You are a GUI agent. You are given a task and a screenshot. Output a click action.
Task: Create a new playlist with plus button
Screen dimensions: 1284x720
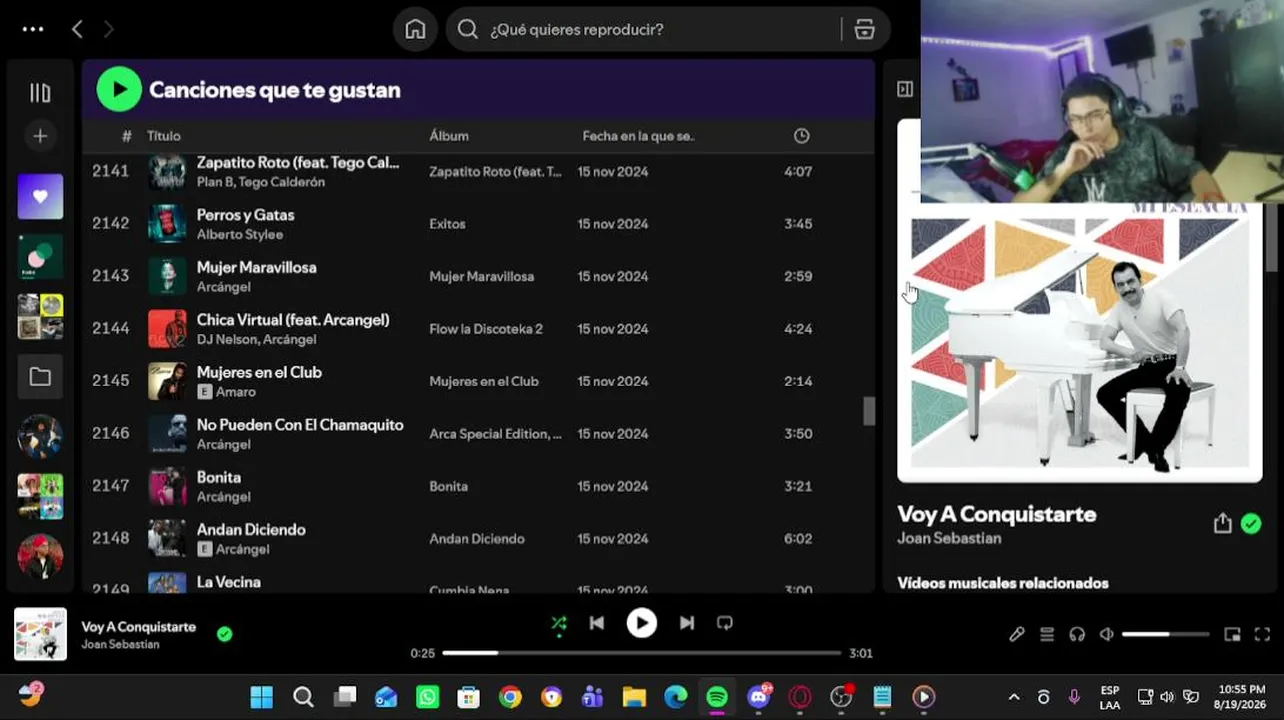(x=40, y=136)
